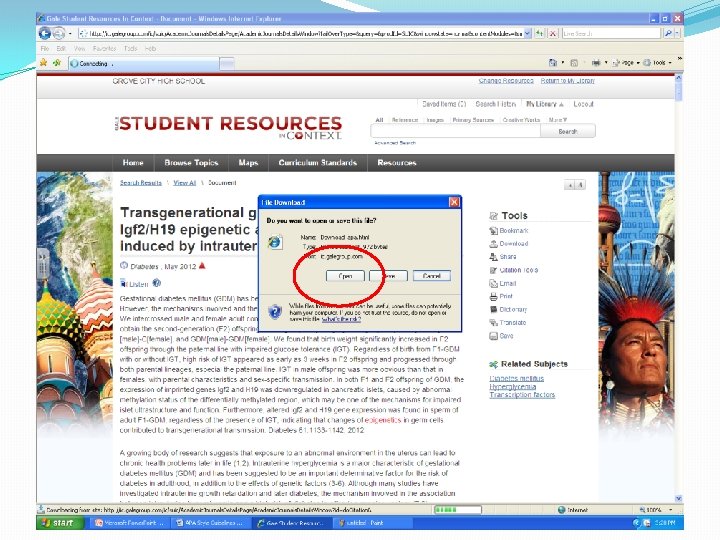Open Citation Tools in Tools panel
Screen dimensions: 720x540
point(513,270)
